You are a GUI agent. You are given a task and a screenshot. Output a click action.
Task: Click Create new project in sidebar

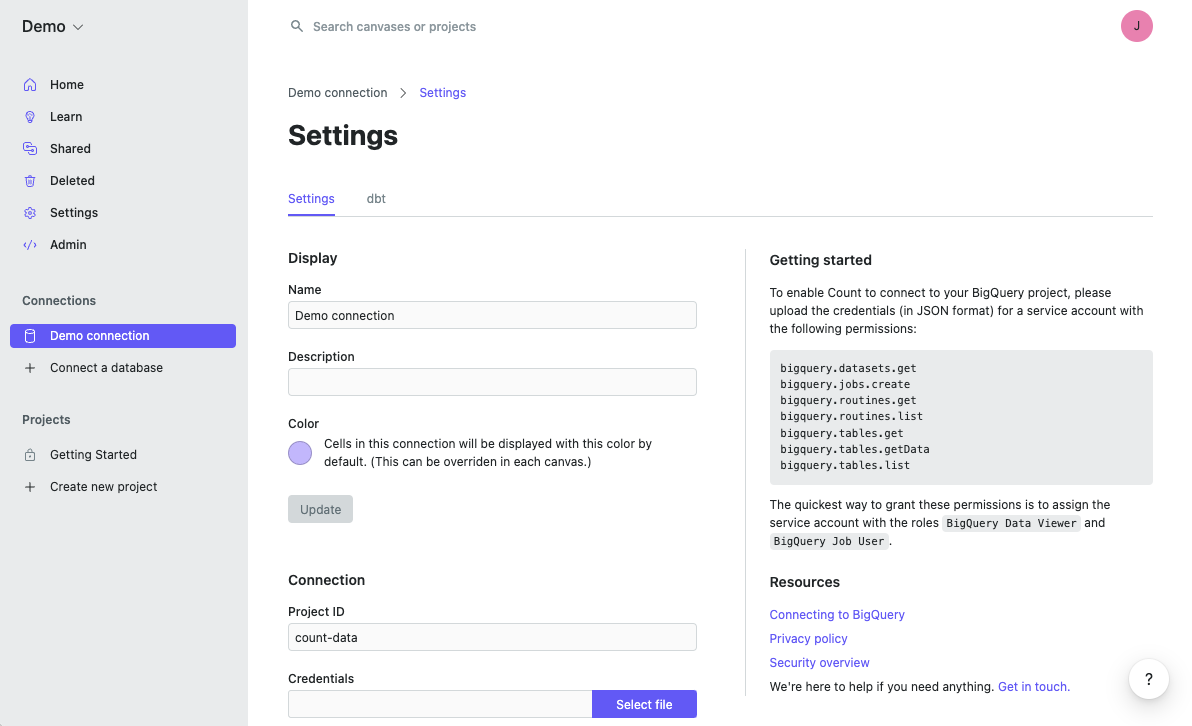tap(103, 487)
